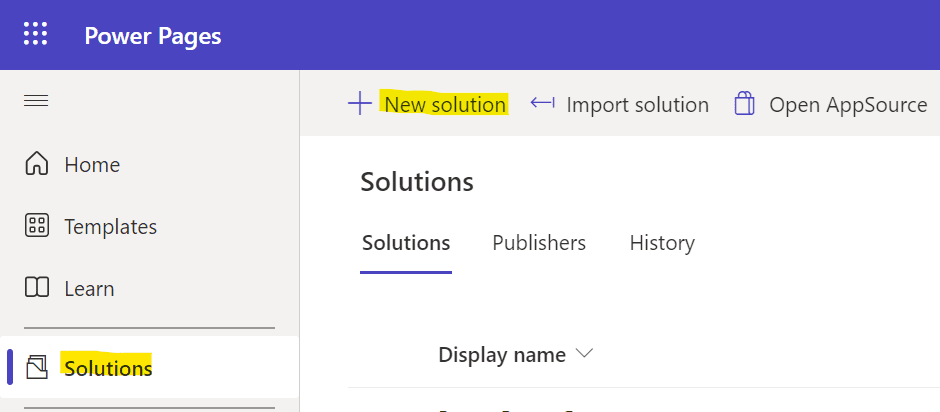Image resolution: width=940 pixels, height=412 pixels.
Task: Select the Solutions tab
Action: (406, 243)
